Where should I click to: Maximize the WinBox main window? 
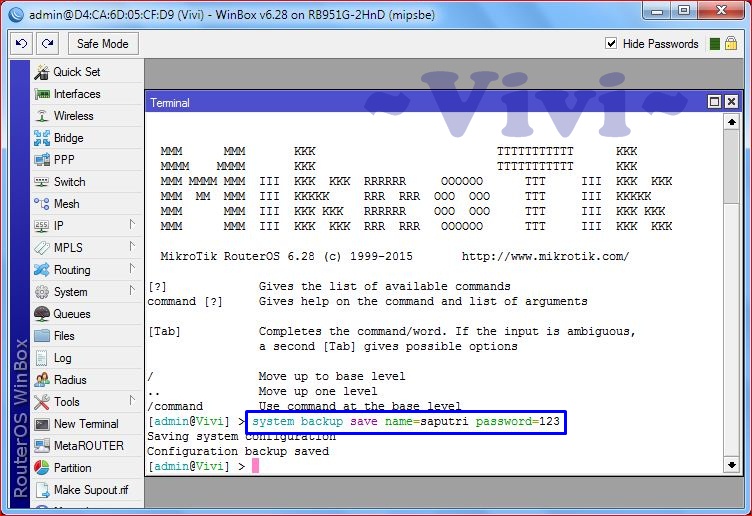684,12
